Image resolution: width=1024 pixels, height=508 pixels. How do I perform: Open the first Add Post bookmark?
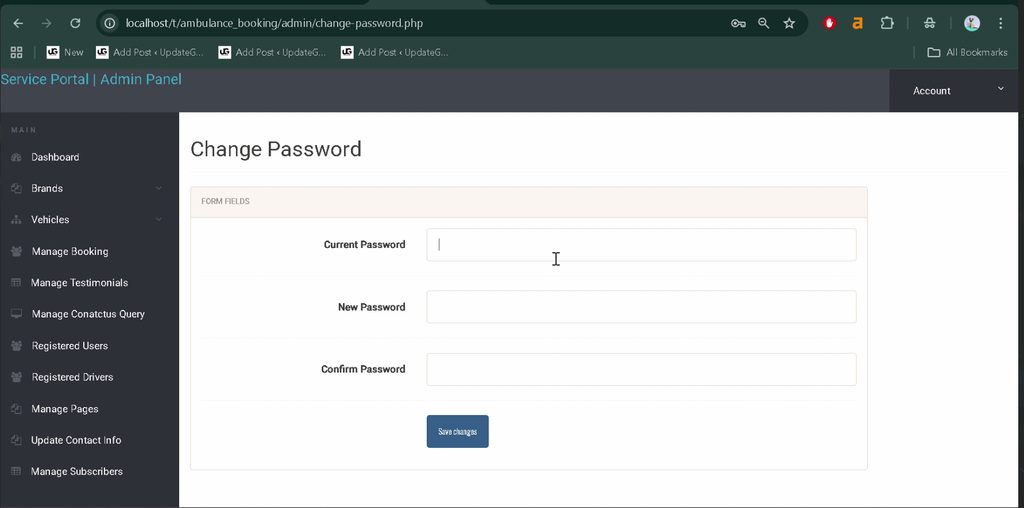[x=150, y=52]
